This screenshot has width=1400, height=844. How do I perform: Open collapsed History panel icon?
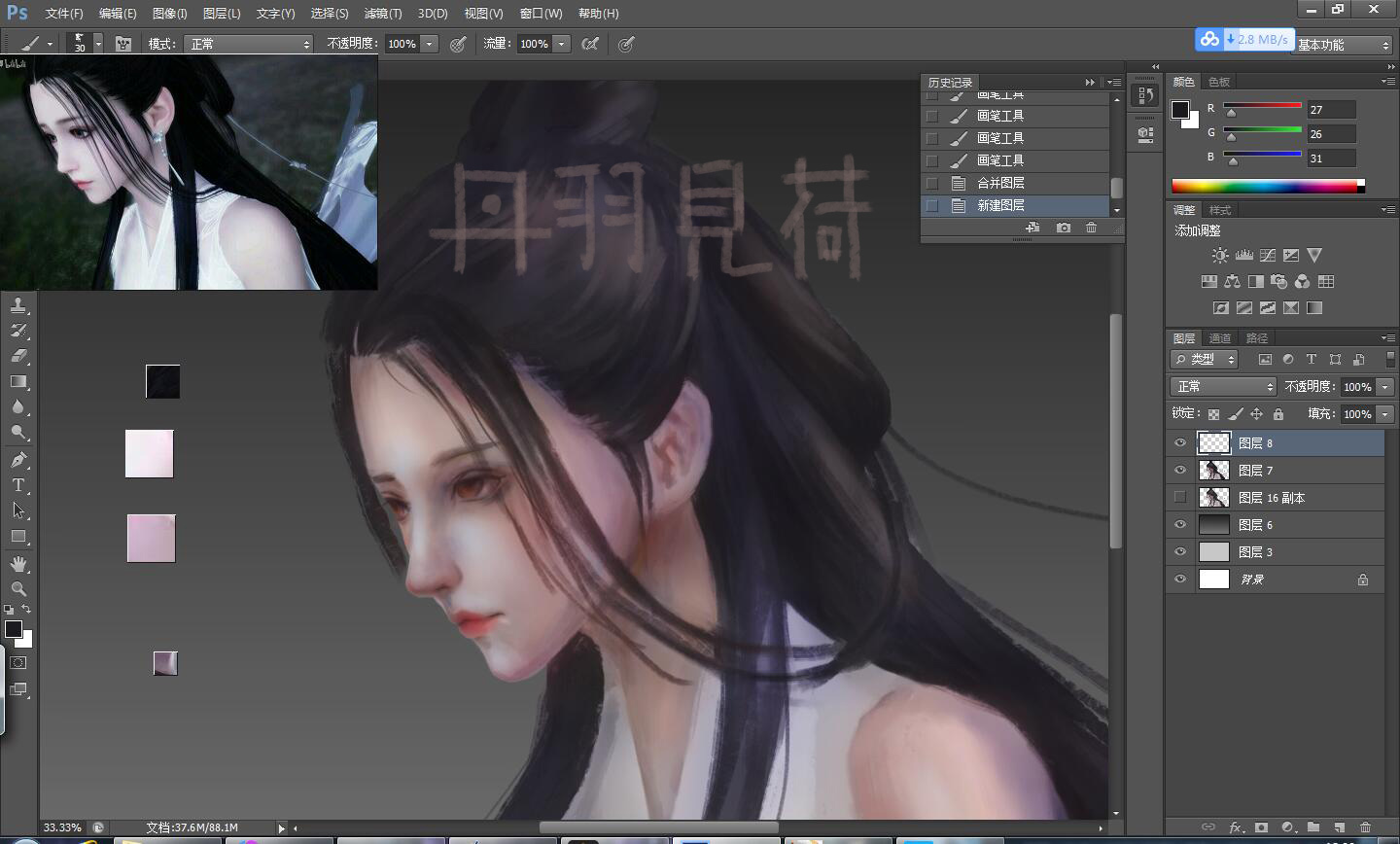1145,95
